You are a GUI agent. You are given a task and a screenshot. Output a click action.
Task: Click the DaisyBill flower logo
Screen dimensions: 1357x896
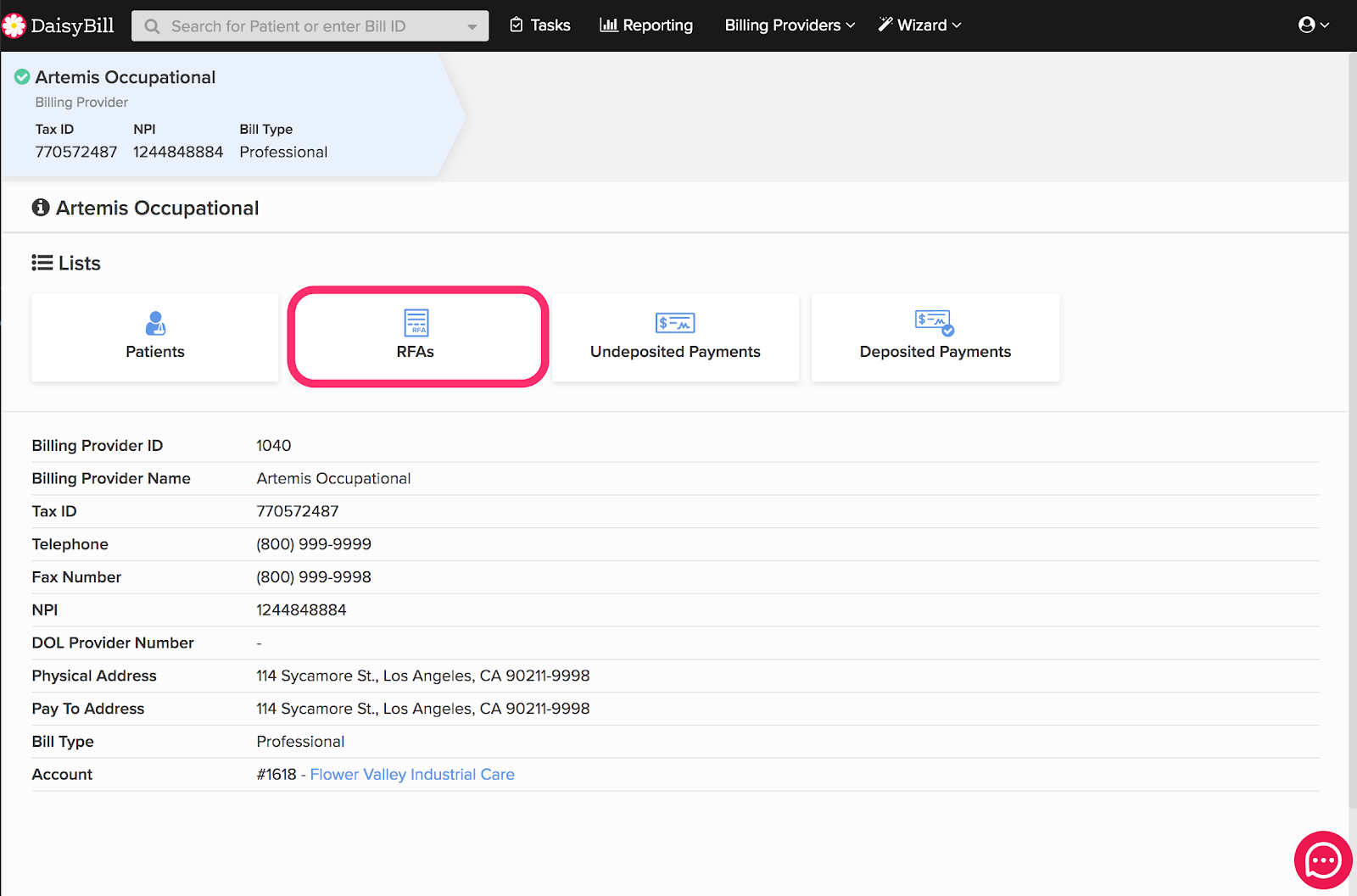pos(14,25)
